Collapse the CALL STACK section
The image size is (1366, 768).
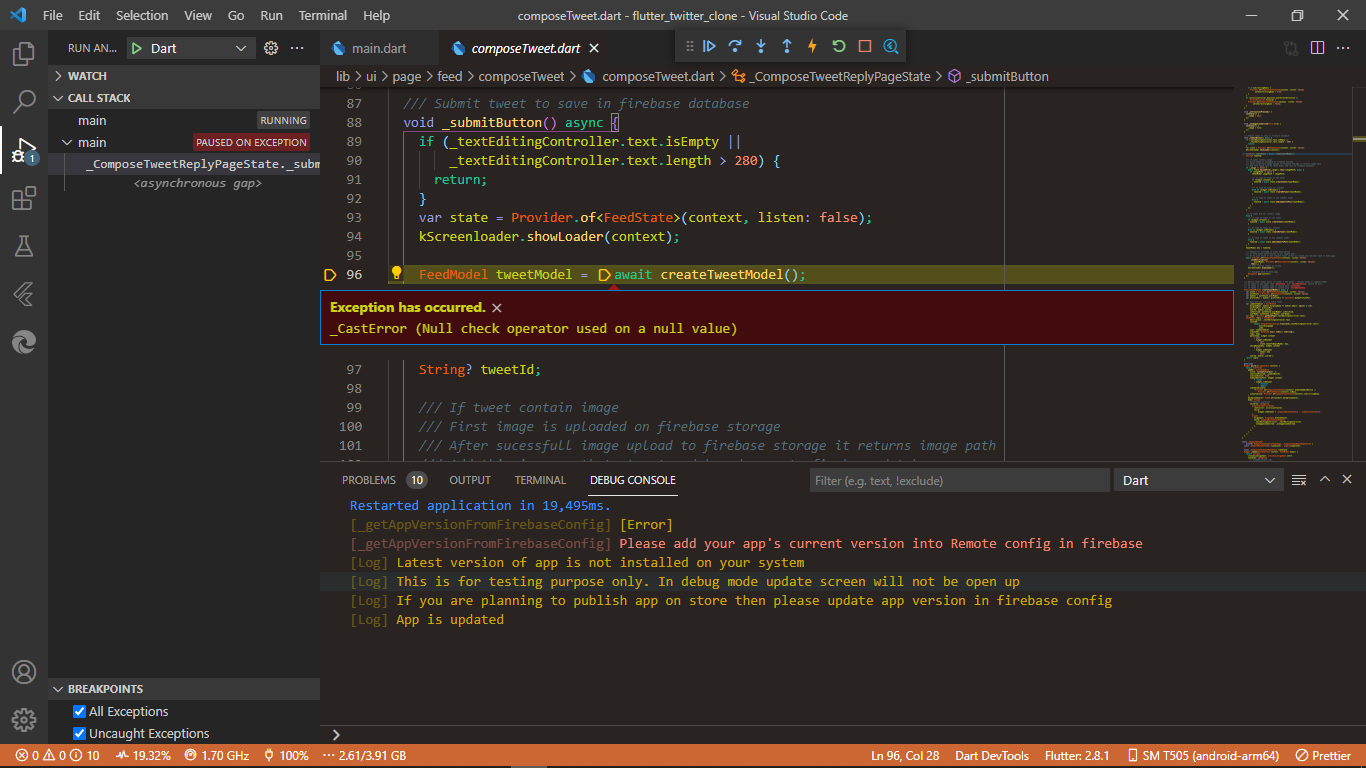click(x=58, y=97)
